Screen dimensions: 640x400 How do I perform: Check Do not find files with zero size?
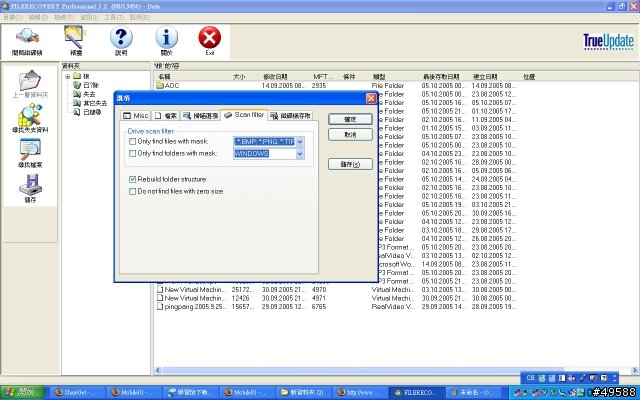(x=132, y=191)
